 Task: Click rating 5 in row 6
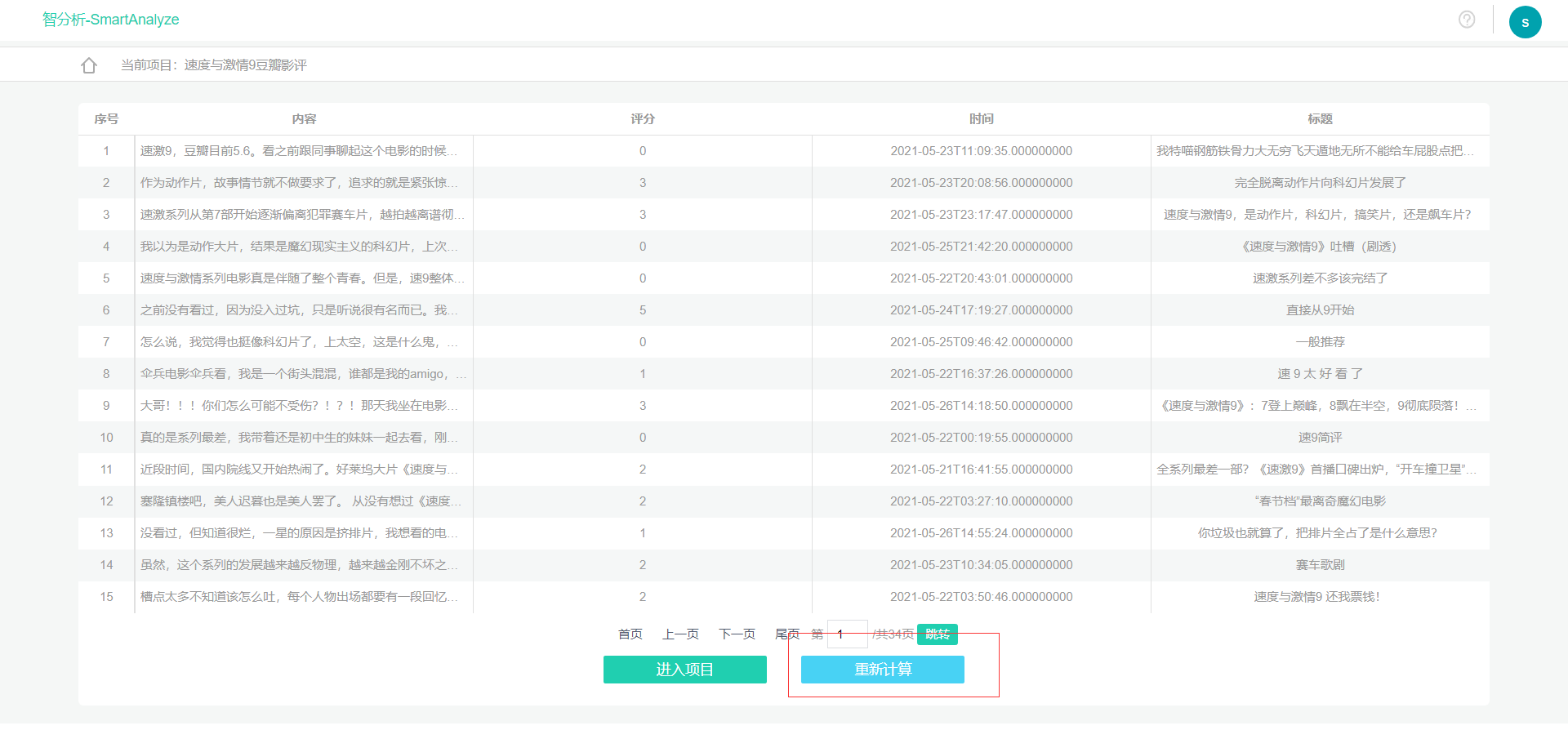(x=643, y=310)
